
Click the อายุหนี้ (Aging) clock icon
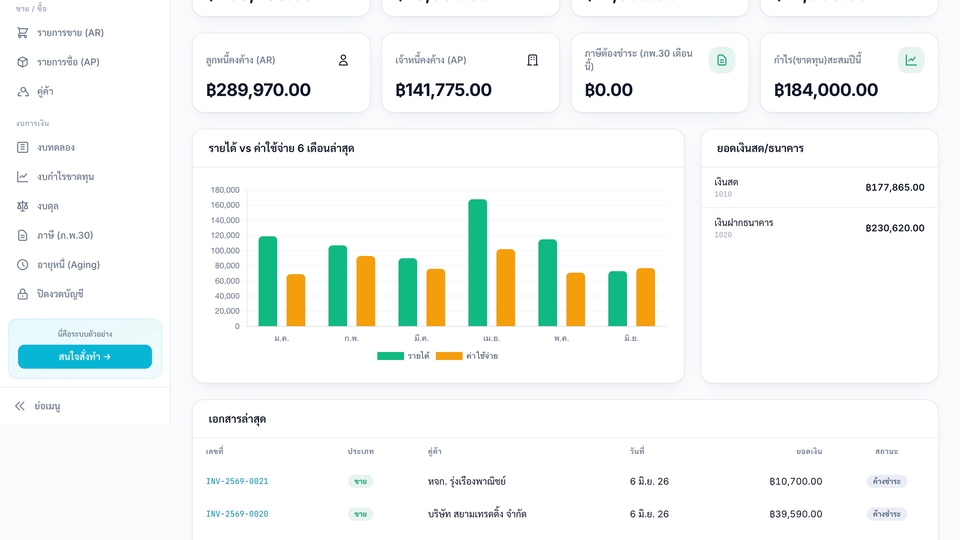(x=23, y=265)
